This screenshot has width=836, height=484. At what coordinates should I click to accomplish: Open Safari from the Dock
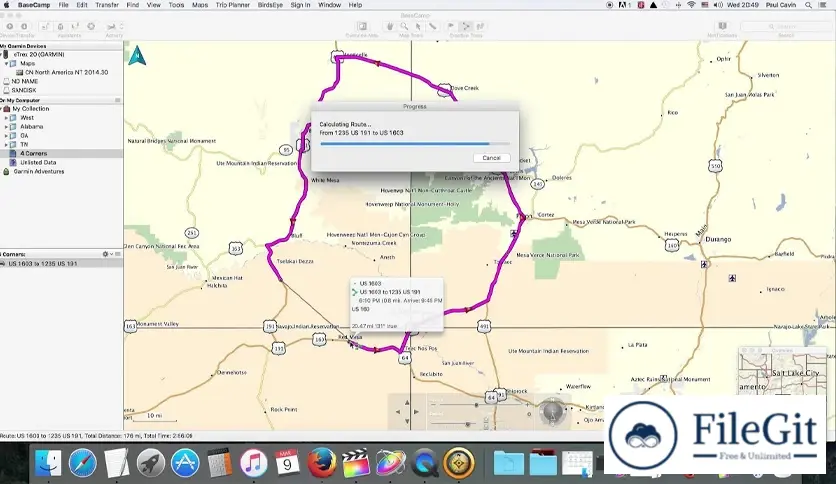[x=83, y=463]
